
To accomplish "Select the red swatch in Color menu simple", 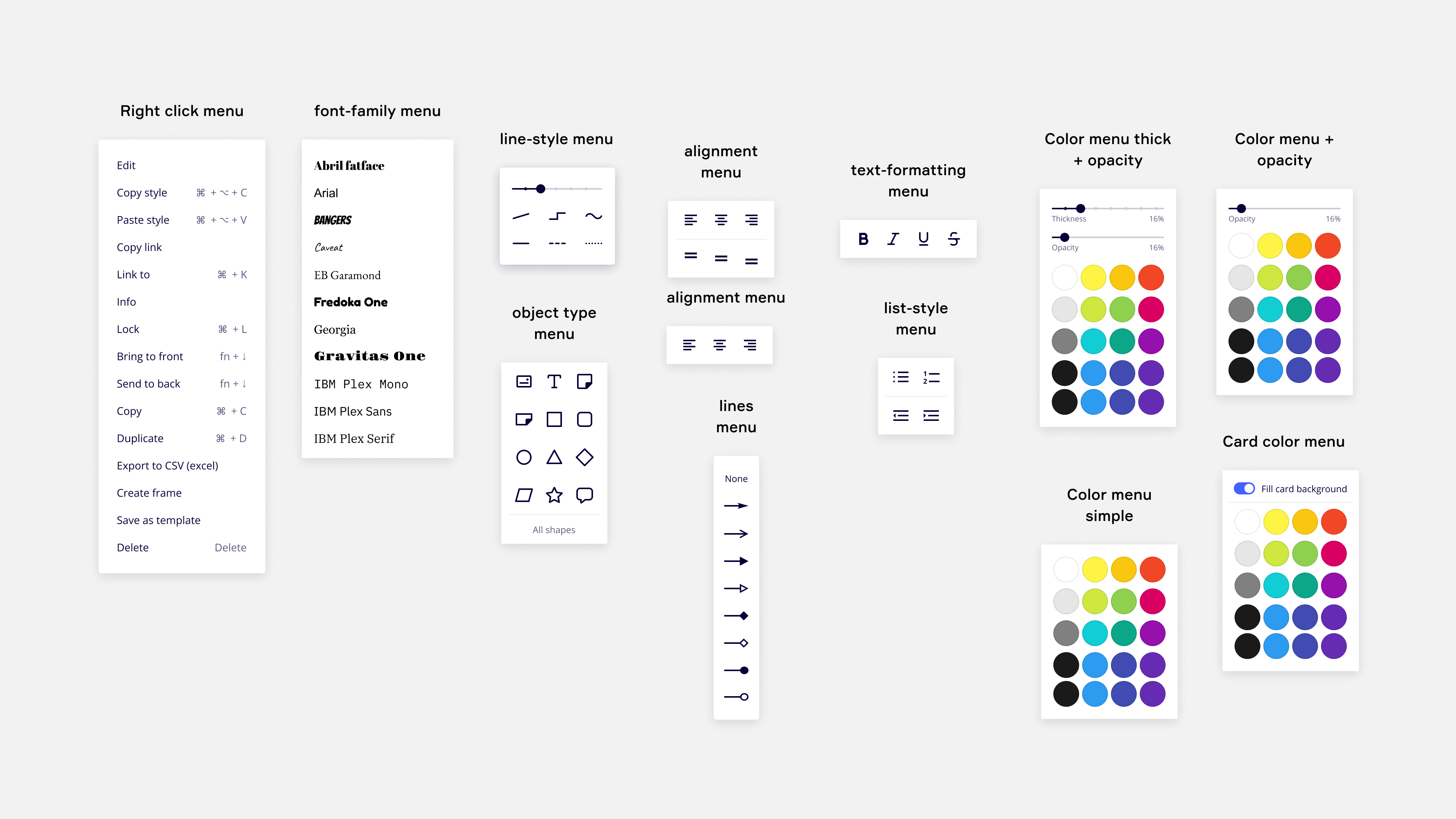I will tap(1153, 569).
